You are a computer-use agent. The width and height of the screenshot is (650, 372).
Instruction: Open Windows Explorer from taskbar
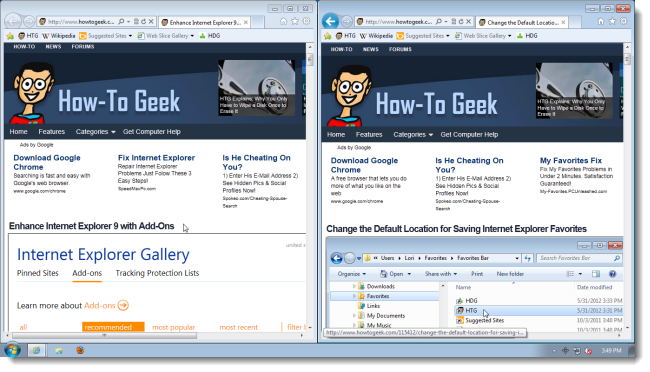click(x=59, y=350)
